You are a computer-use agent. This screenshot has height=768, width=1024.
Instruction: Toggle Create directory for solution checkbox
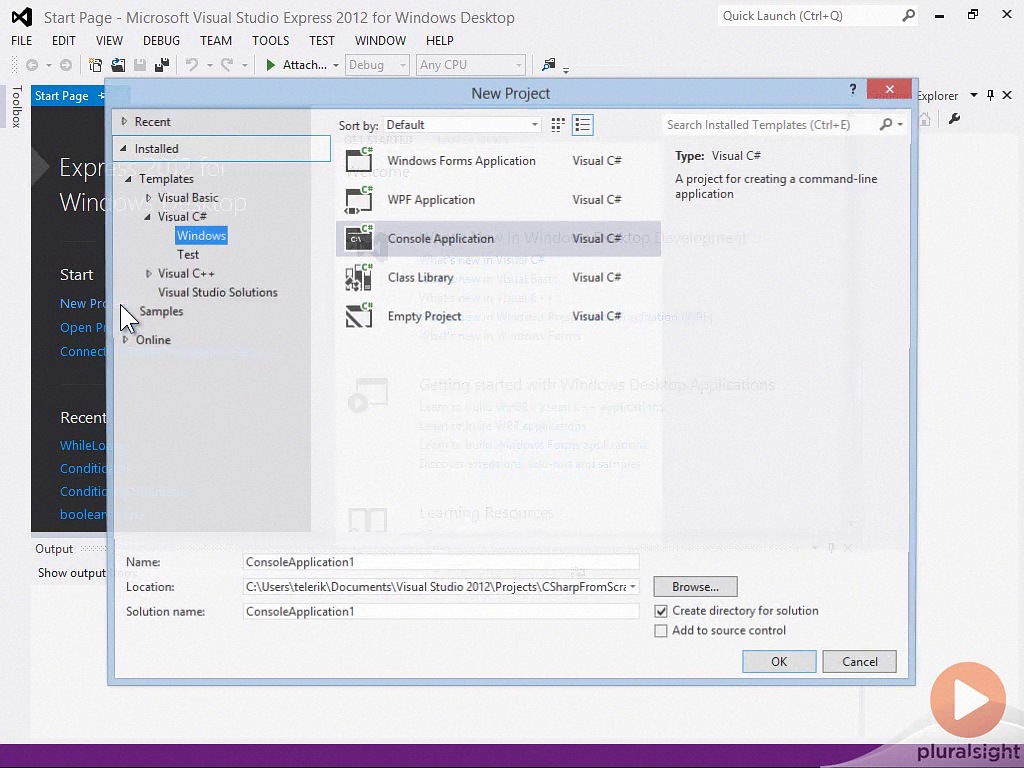point(661,611)
